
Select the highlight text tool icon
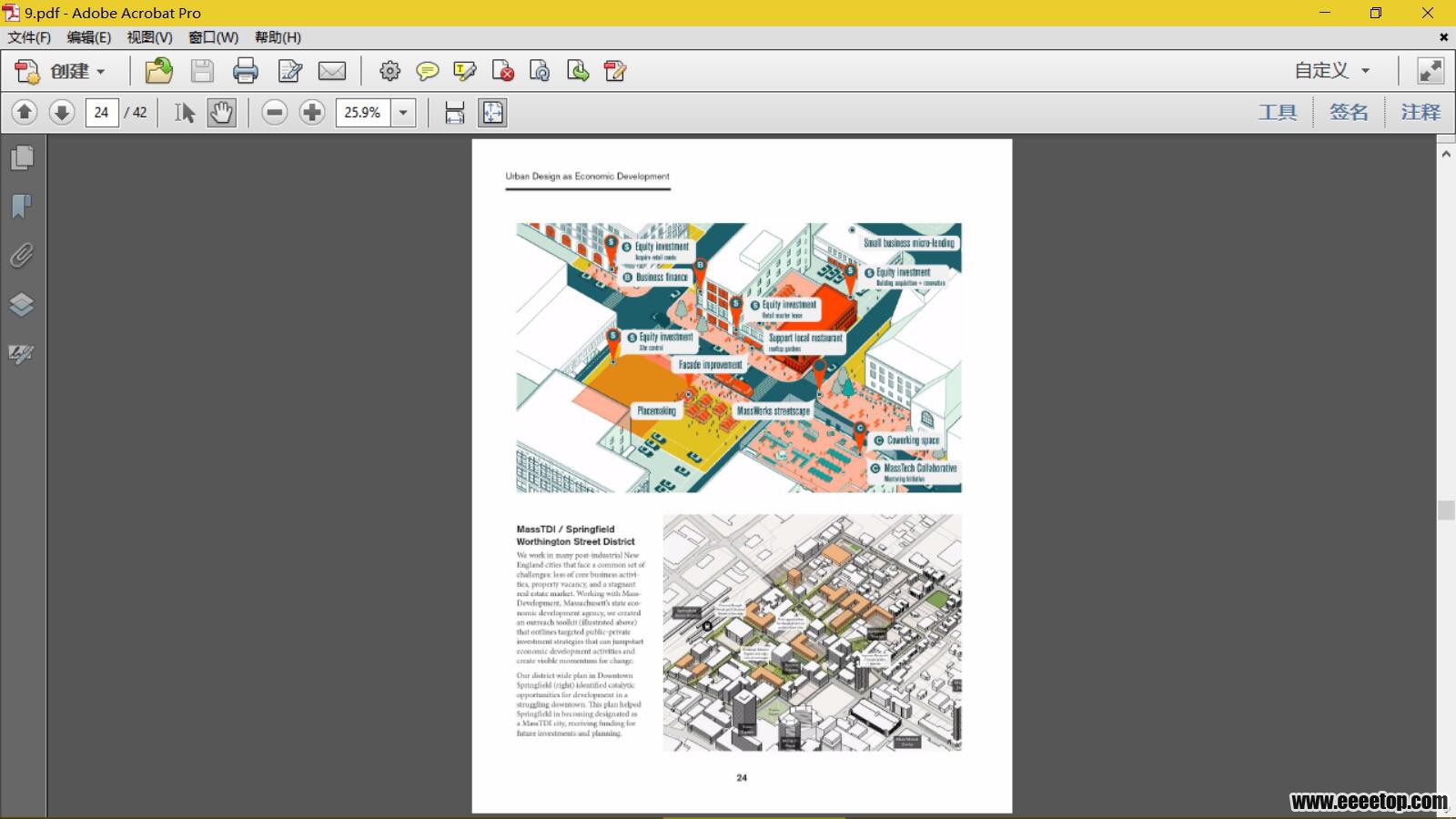point(465,71)
